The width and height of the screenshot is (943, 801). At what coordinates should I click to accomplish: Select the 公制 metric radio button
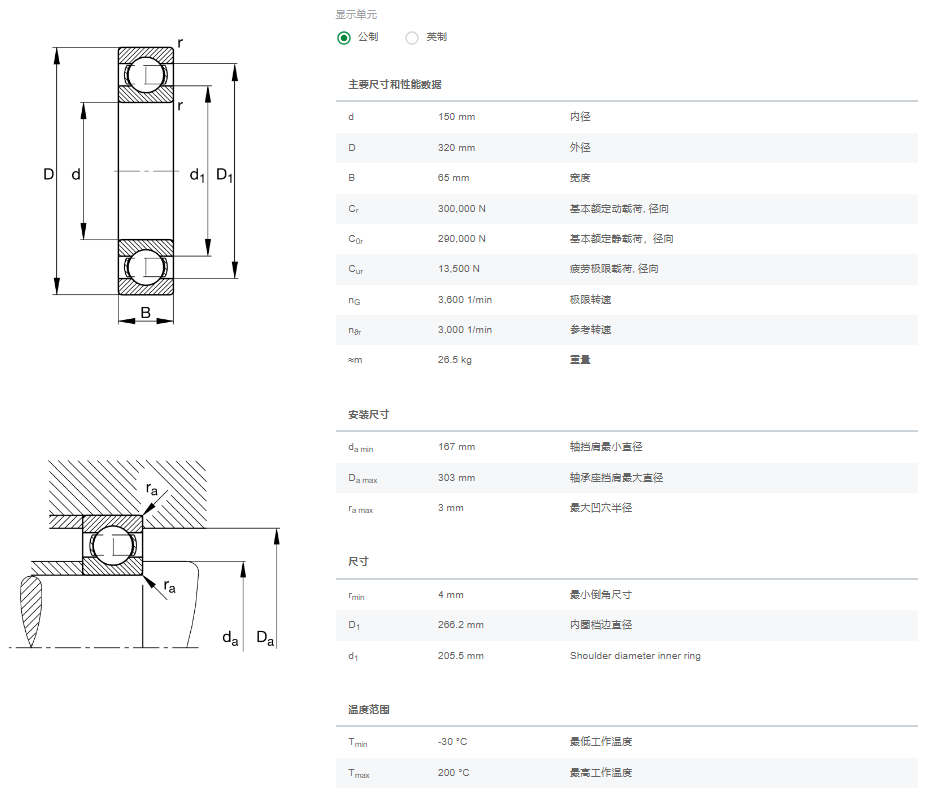[x=344, y=38]
